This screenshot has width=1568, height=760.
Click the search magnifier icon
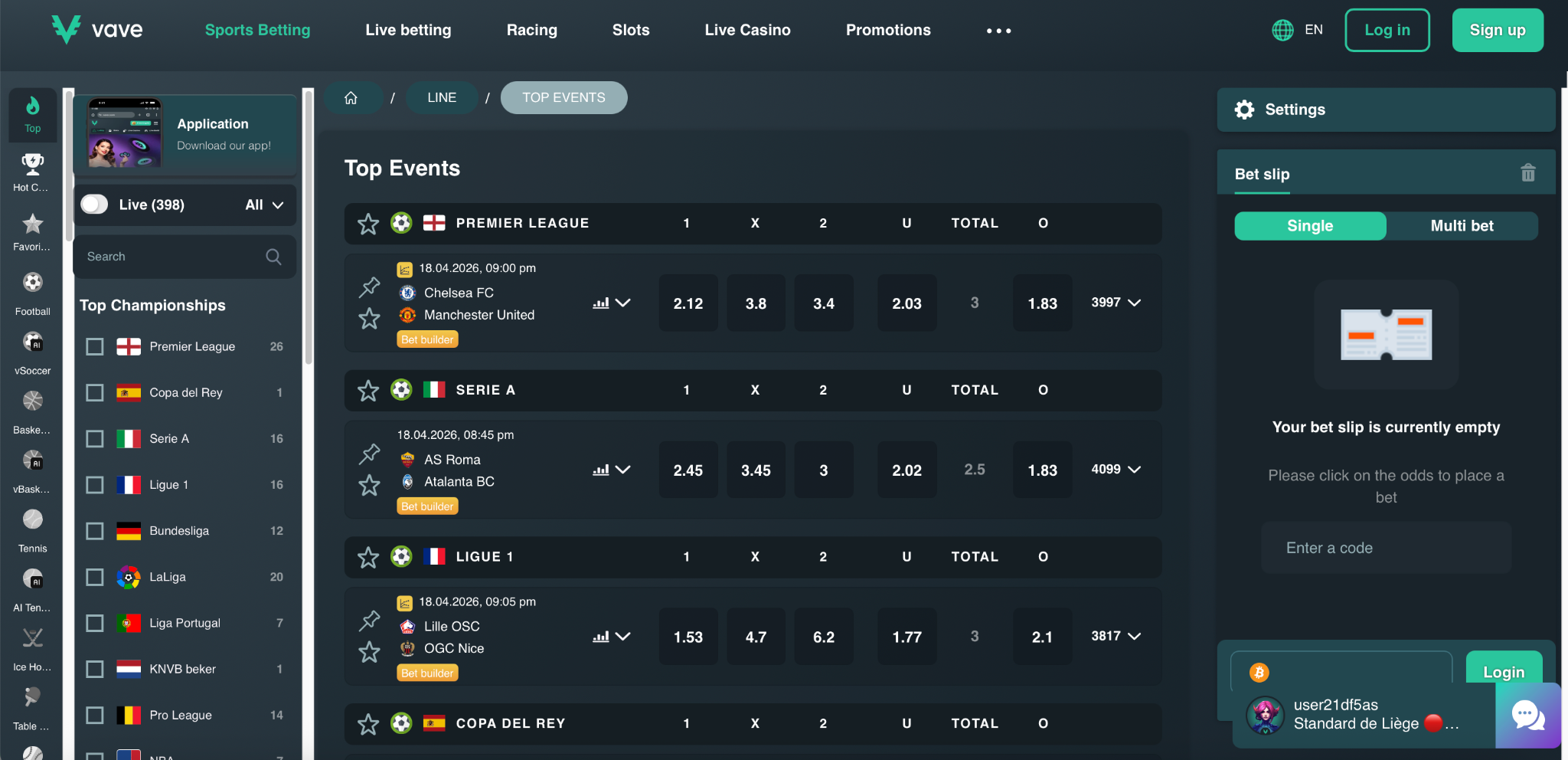[x=273, y=257]
